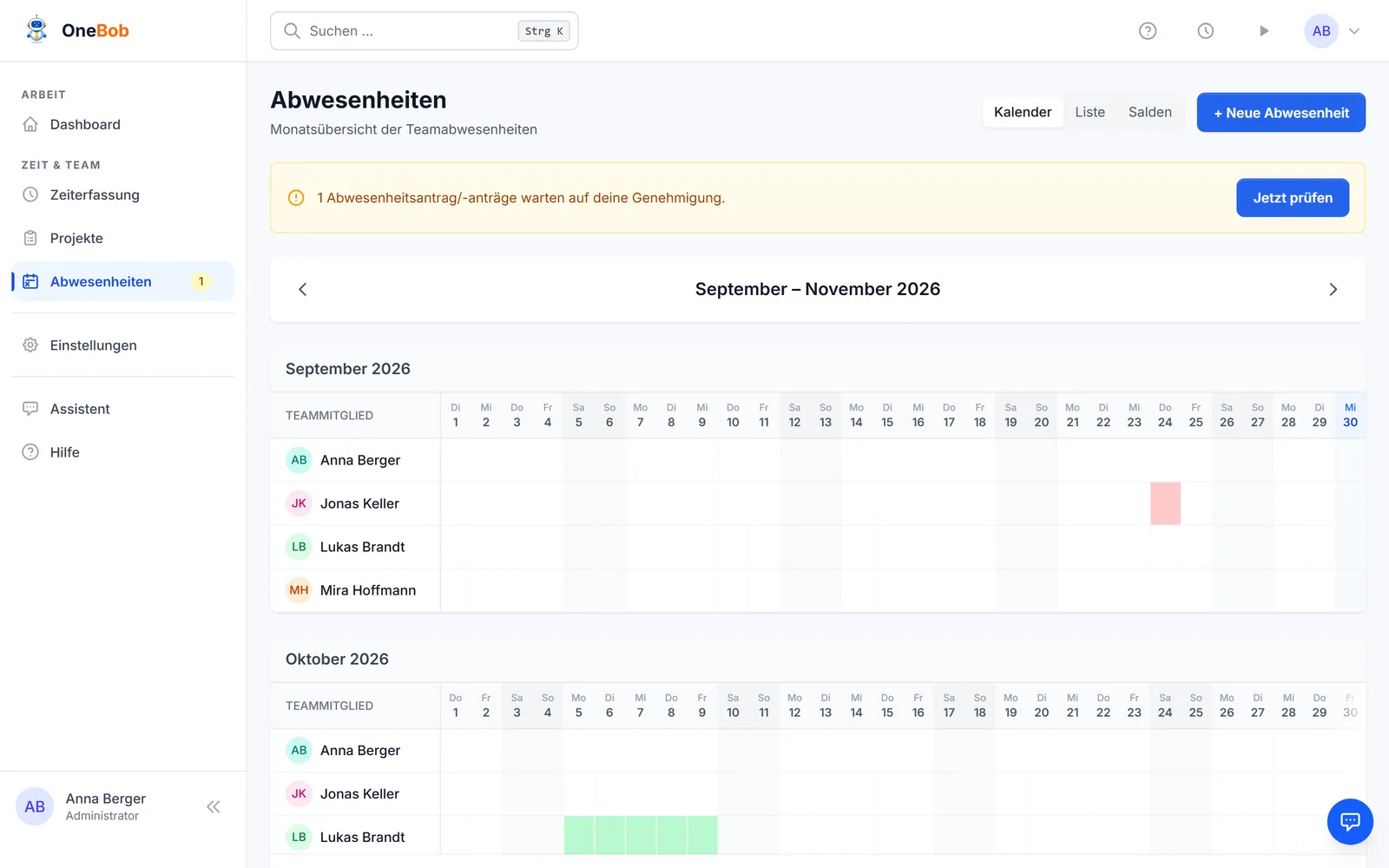Click Mira Hoffmann in September table
Viewport: 1389px width, 868px height.
(368, 590)
